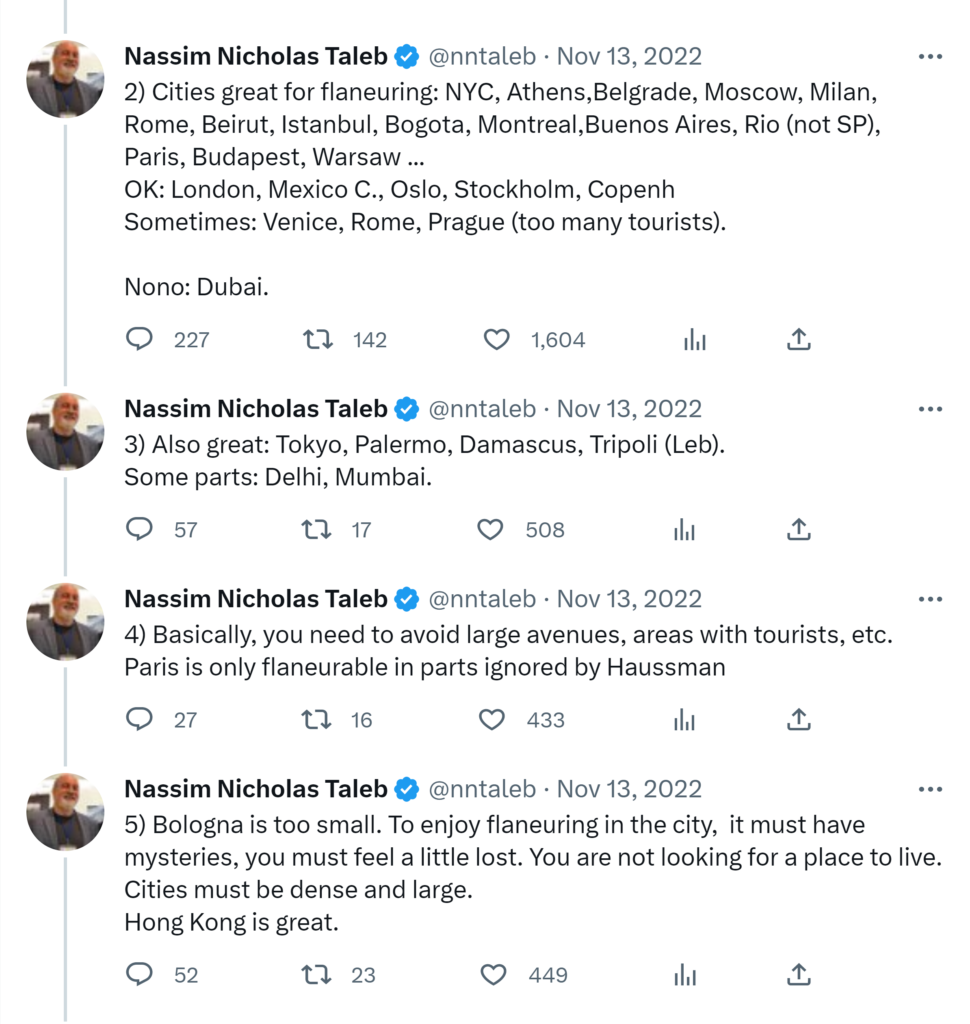Reply to the 'avoid large avenues' tweet
The image size is (970, 1024).
click(x=139, y=720)
